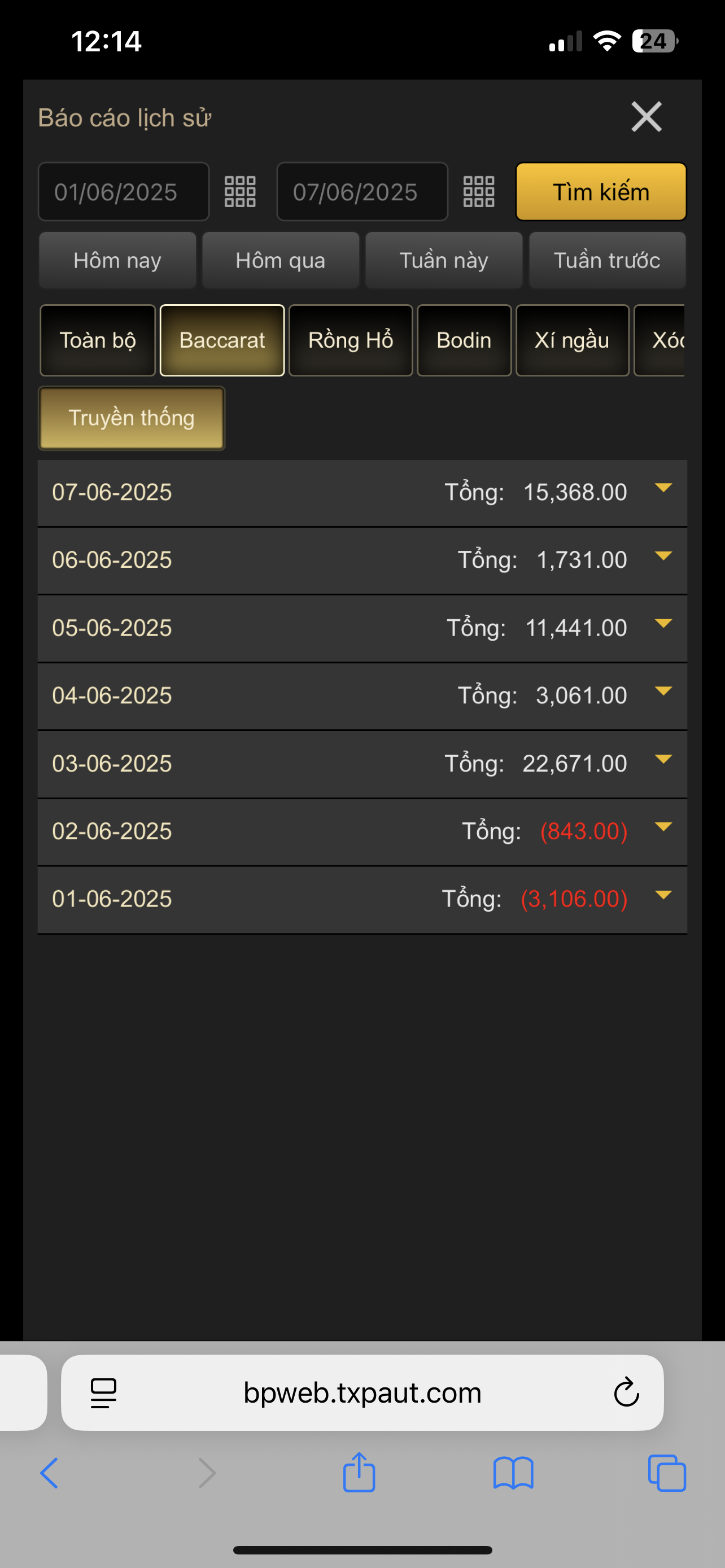Toggle the Truyền thống filter
This screenshot has width=725, height=1568.
pos(132,418)
